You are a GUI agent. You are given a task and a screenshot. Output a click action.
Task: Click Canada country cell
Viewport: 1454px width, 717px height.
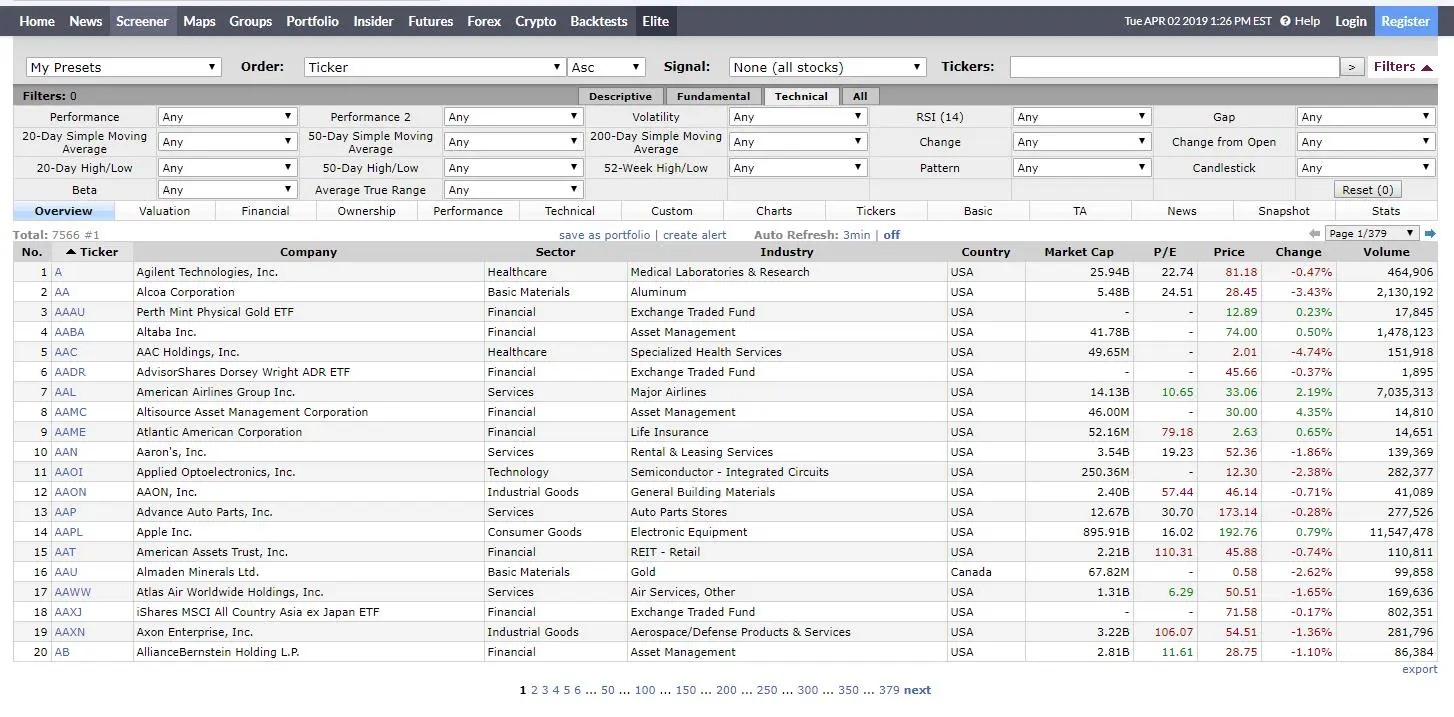[x=986, y=572]
